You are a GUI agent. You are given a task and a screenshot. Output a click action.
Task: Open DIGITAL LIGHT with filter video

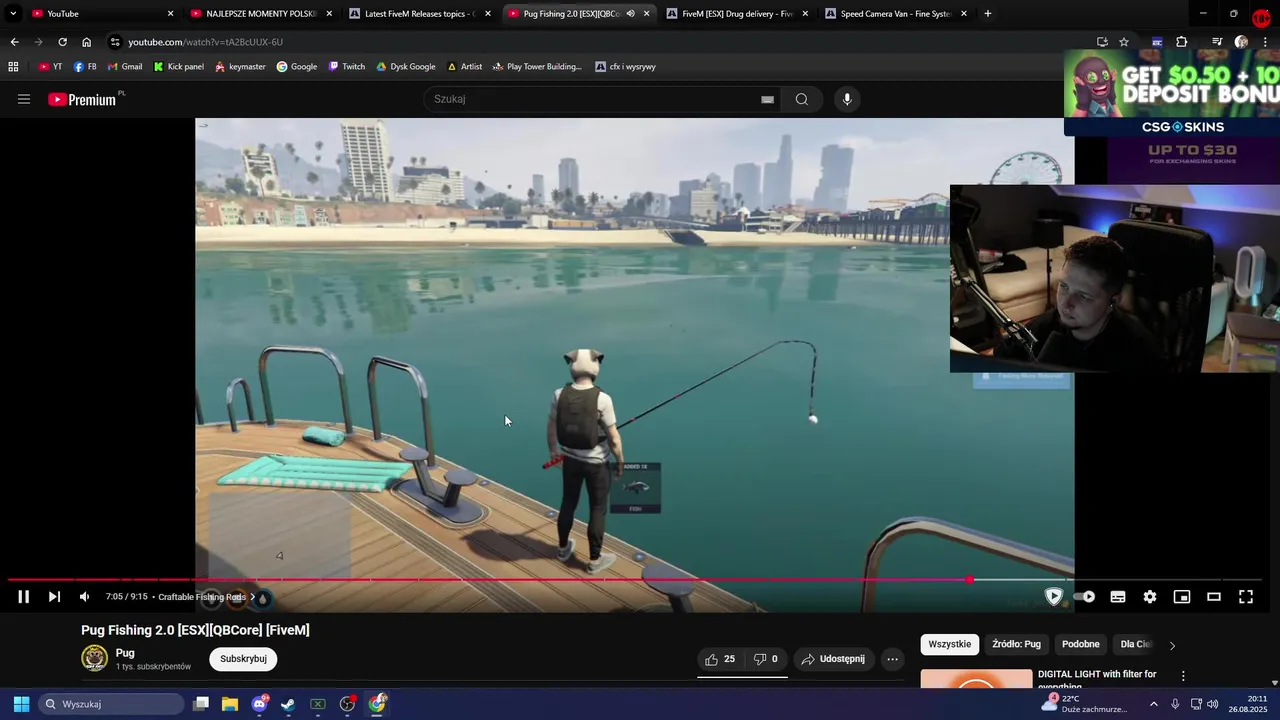pyautogui.click(x=1097, y=679)
